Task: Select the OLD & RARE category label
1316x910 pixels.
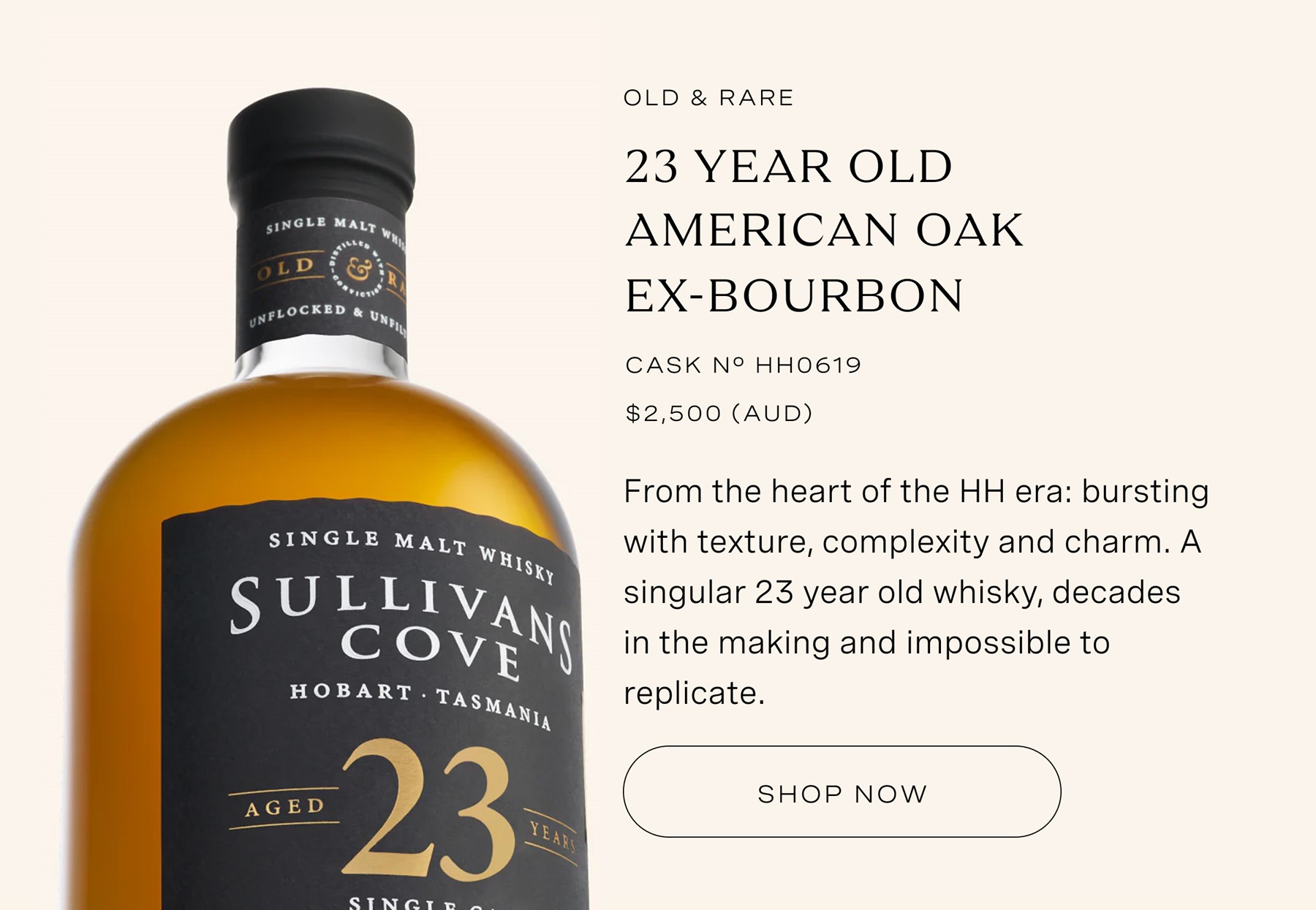Action: 708,98
